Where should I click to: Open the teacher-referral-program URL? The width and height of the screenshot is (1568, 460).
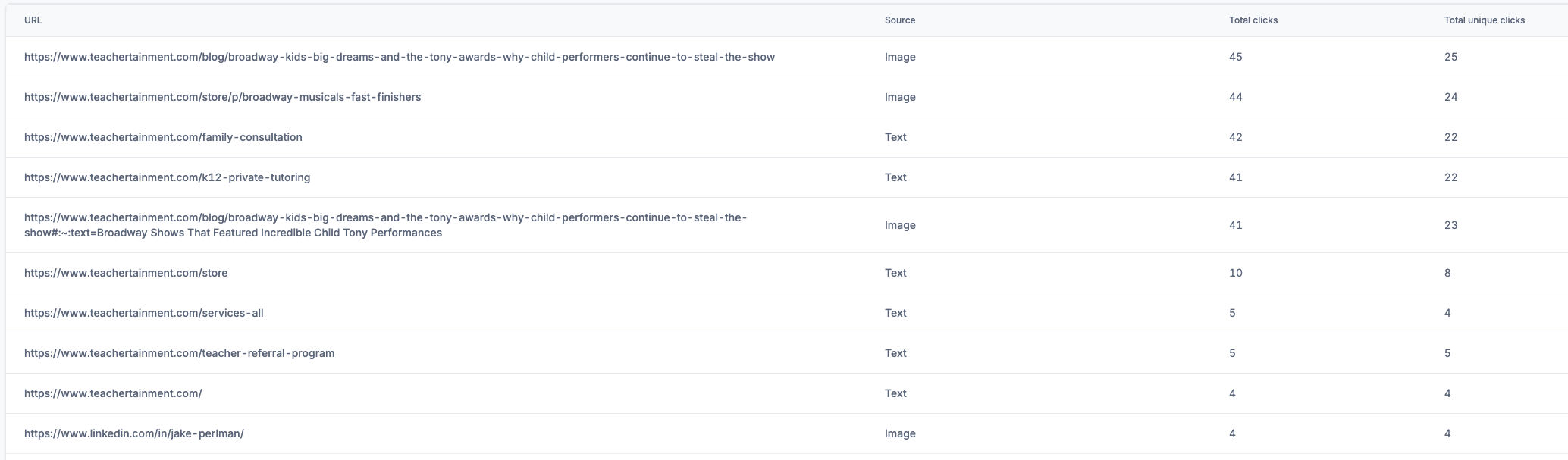[x=180, y=353]
